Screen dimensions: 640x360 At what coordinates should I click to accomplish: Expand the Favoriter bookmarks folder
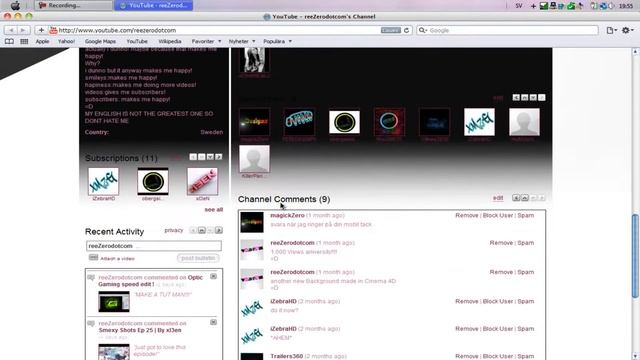pos(206,41)
